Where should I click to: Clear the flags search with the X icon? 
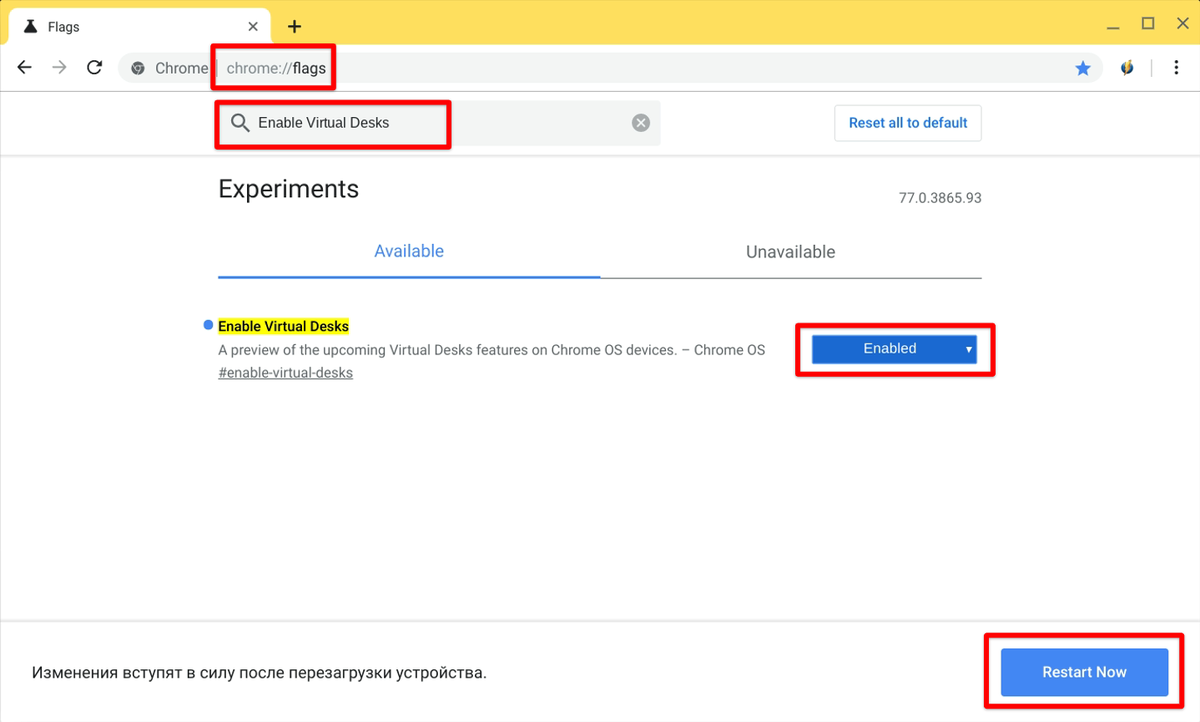tap(641, 123)
